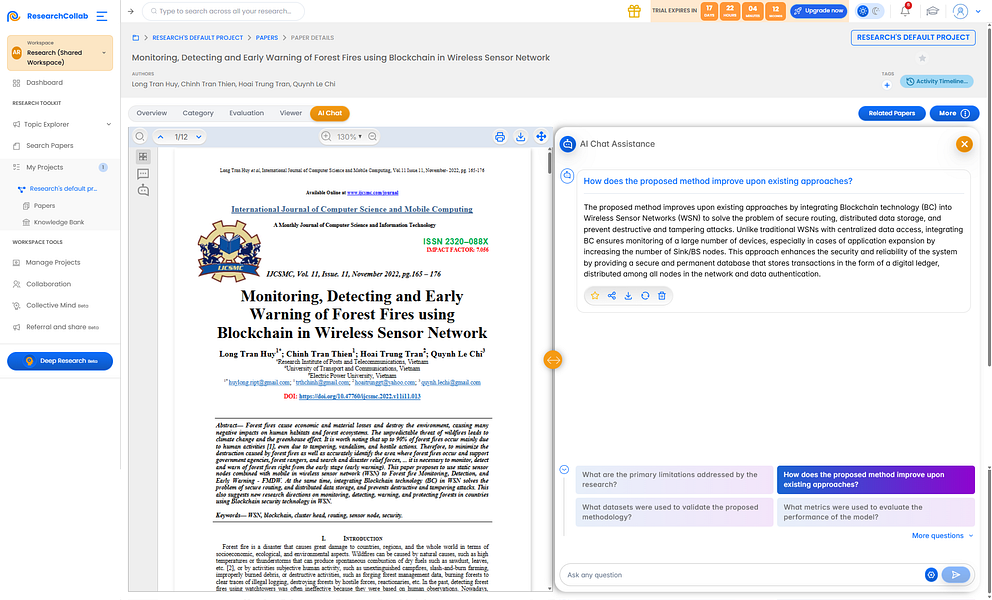
Task: Open the page thumbnails panel icon
Action: coord(143,157)
